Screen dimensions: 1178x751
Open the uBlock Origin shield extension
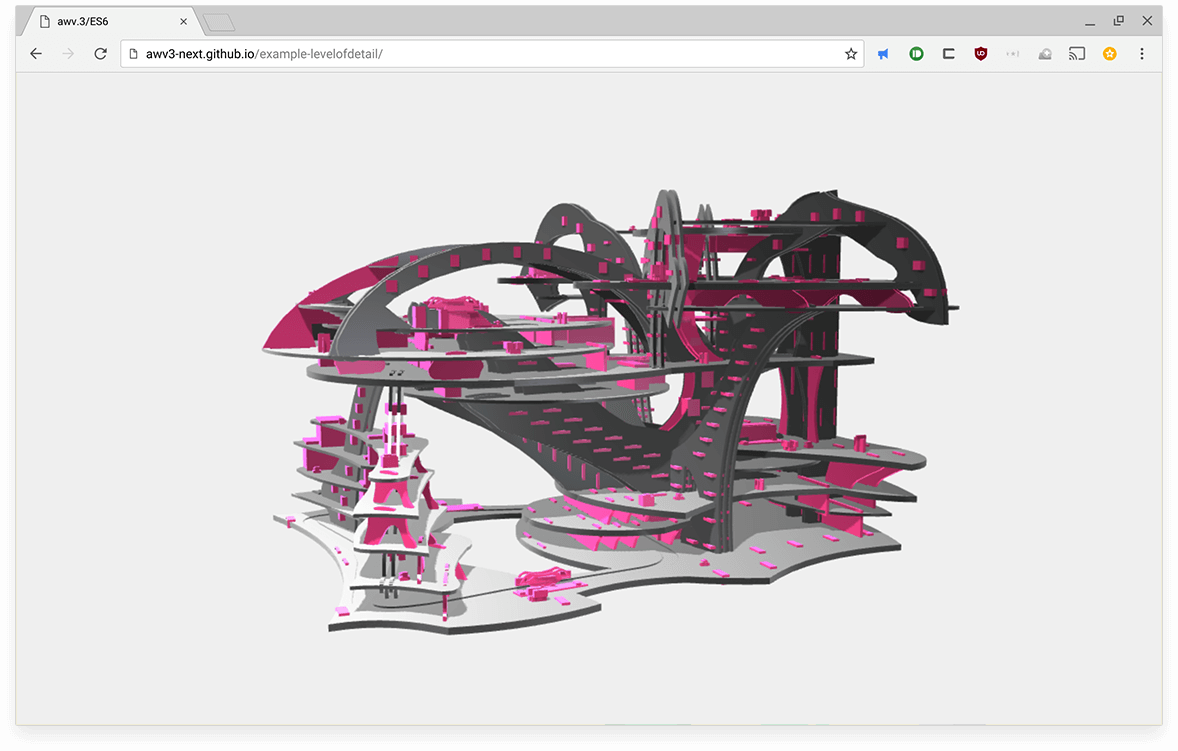pyautogui.click(x=981, y=54)
